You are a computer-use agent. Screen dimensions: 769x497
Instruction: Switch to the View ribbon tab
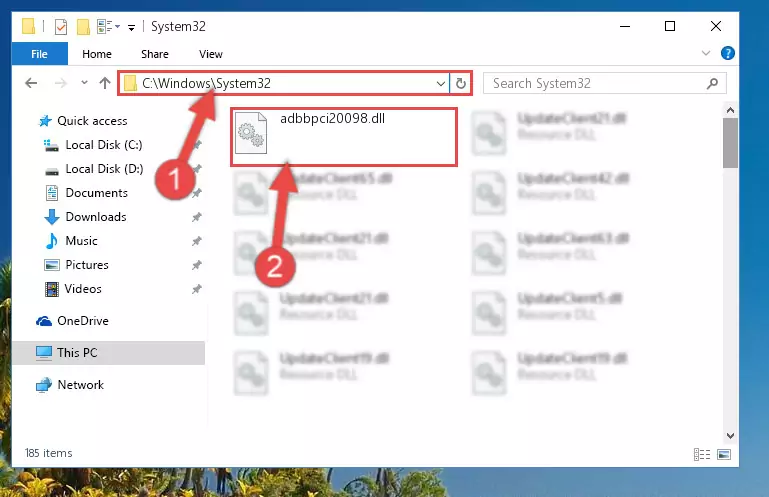click(x=211, y=54)
